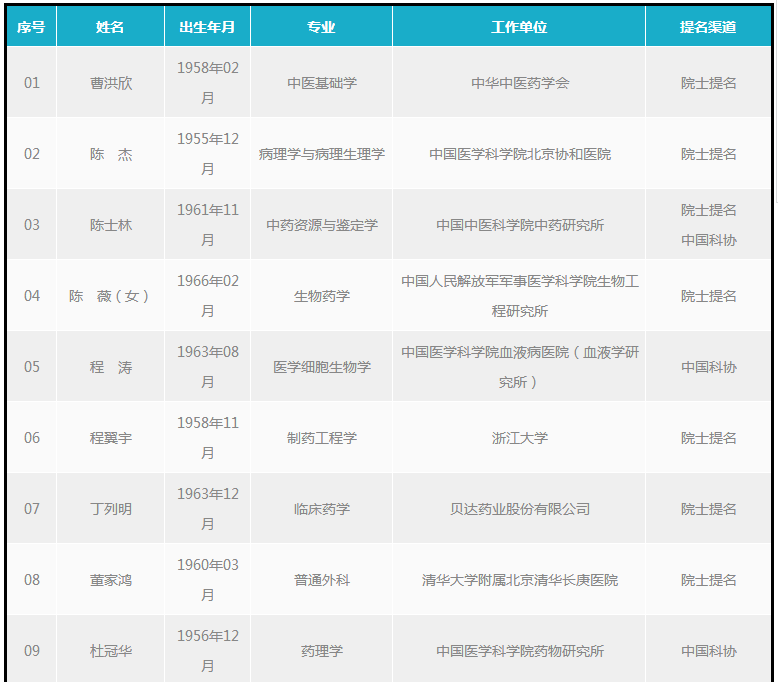Select the 工作单位 column header
This screenshot has width=778, height=682.
tap(519, 27)
